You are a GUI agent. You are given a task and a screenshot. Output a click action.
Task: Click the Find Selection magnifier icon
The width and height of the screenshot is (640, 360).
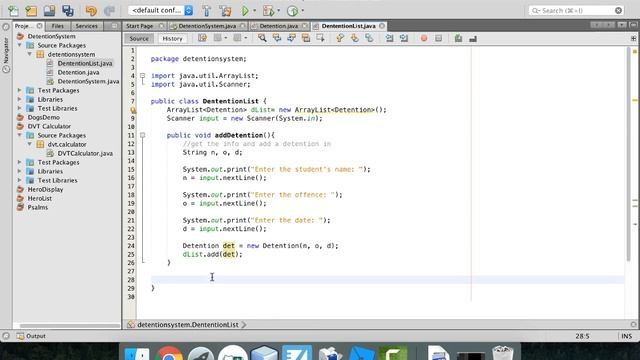pyautogui.click(x=262, y=38)
